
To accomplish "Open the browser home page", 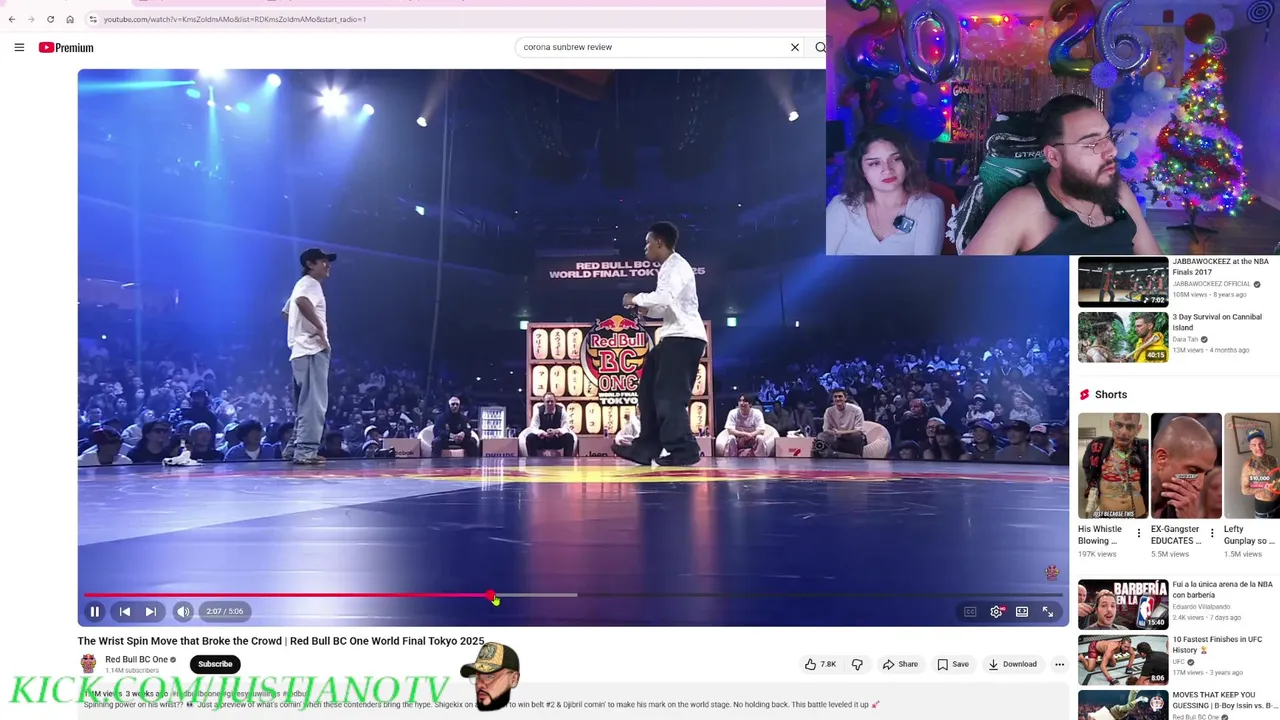I will 70,19.
